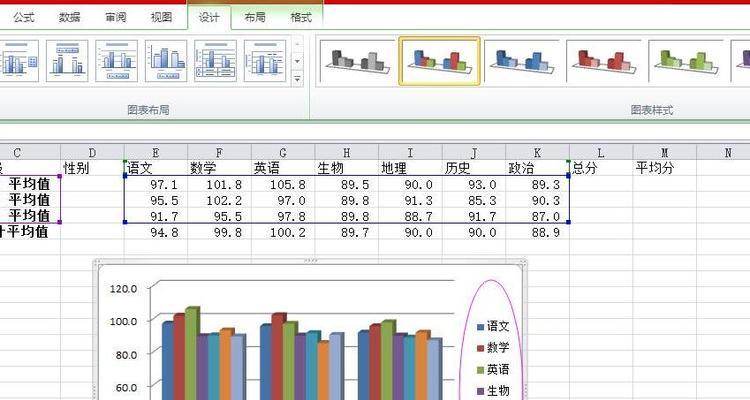Select column K header
Image resolution: width=750 pixels, height=400 pixels.
[x=537, y=153]
